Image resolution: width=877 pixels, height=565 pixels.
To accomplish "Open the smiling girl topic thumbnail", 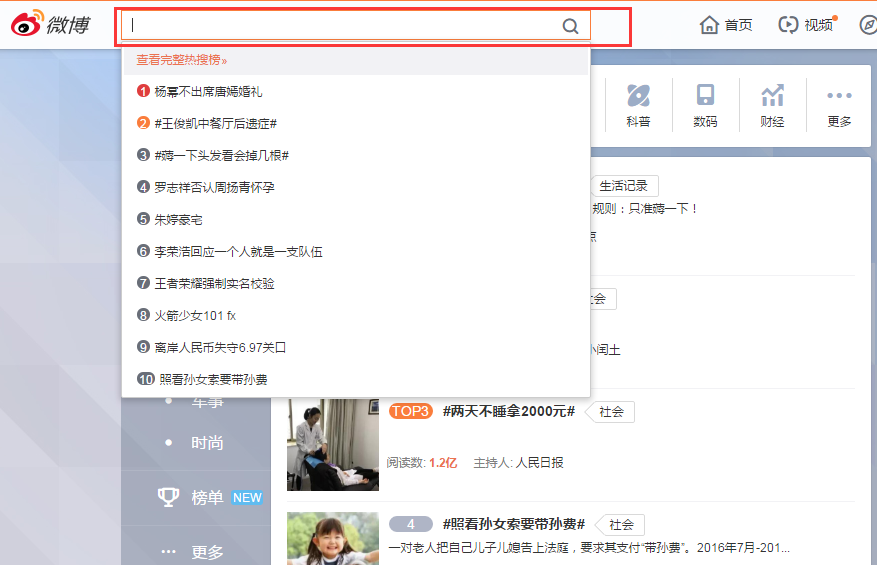I will tap(333, 538).
